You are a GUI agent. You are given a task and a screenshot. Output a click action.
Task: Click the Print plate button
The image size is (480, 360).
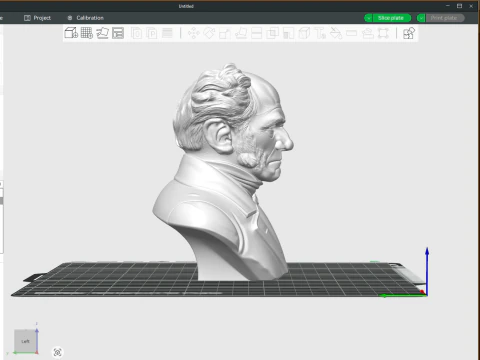coord(444,18)
